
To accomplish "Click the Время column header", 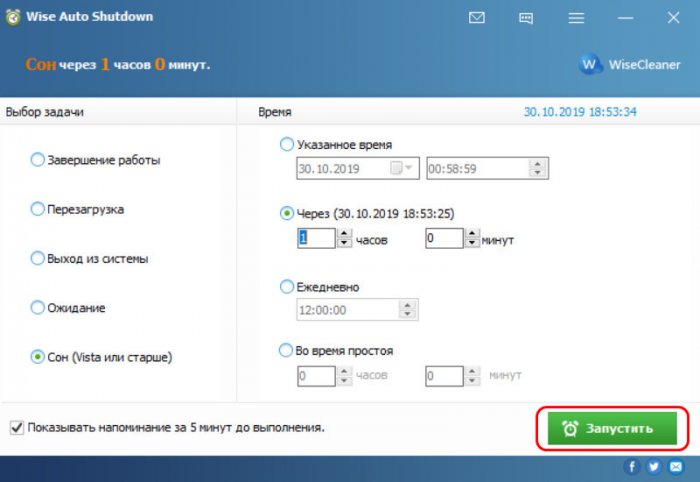I will click(x=275, y=112).
